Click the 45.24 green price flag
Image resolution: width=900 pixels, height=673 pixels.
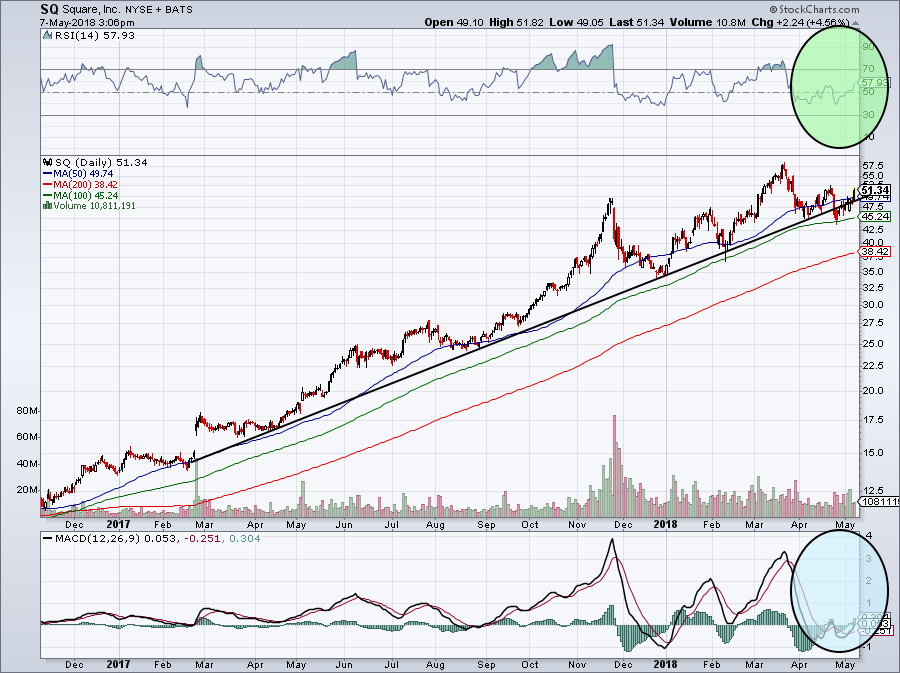[x=875, y=216]
